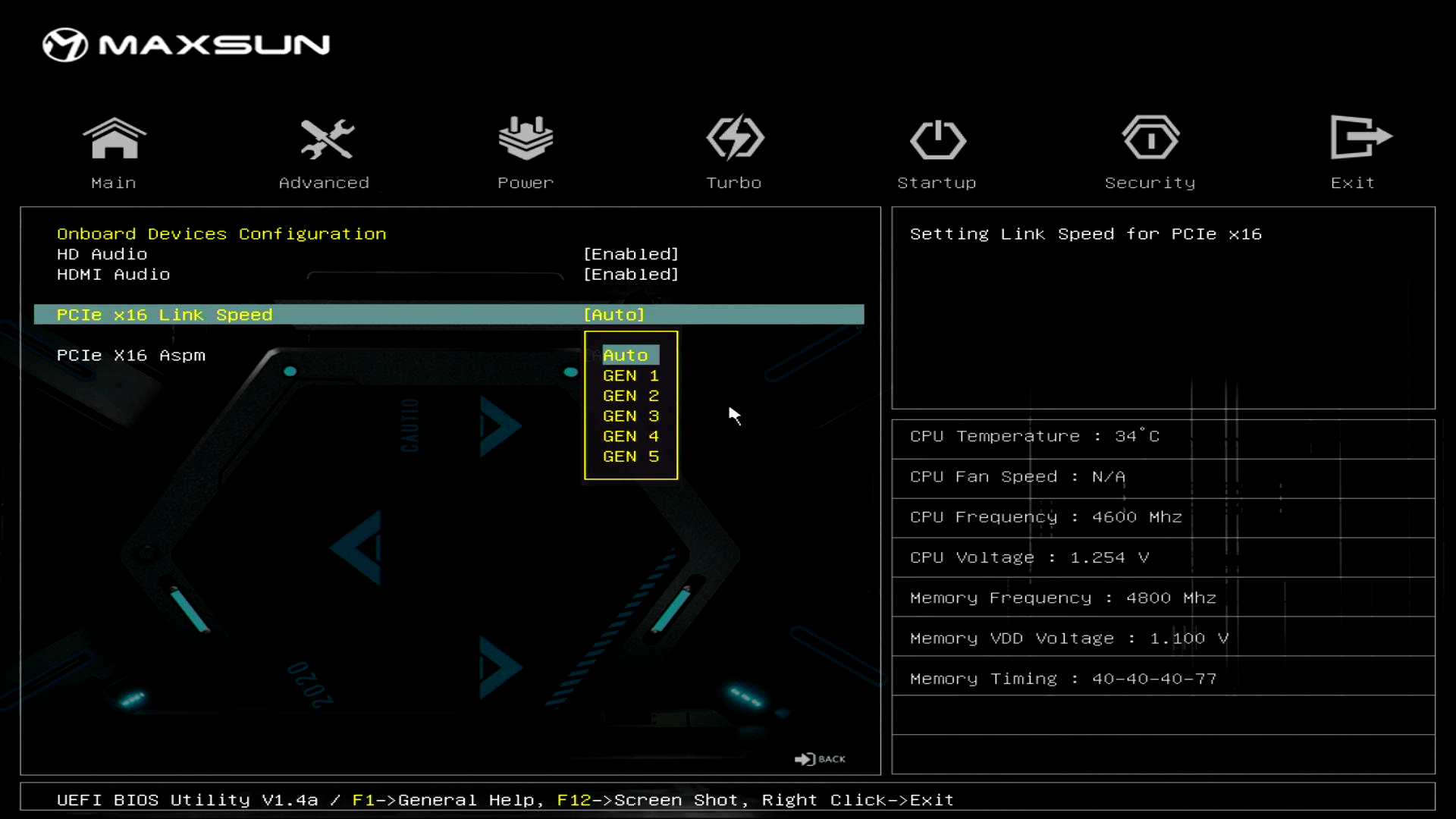Click the Exit door-arrow icon
Image resolution: width=1456 pixels, height=819 pixels.
(x=1359, y=137)
